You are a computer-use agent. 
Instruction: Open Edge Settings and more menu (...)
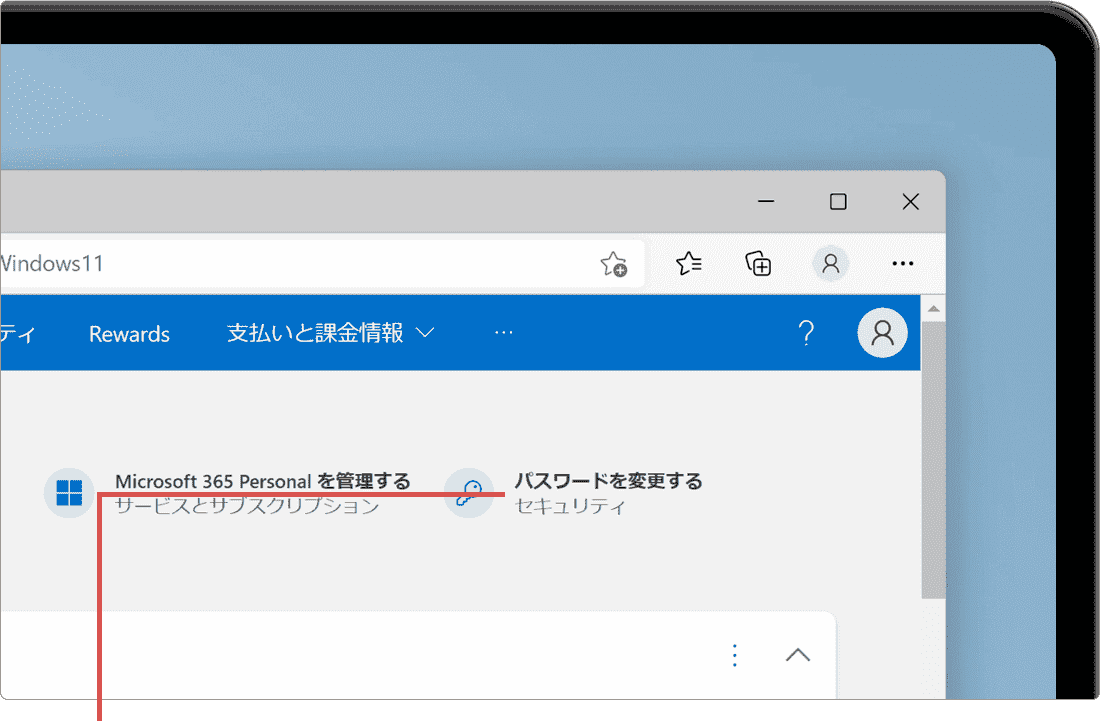[902, 263]
